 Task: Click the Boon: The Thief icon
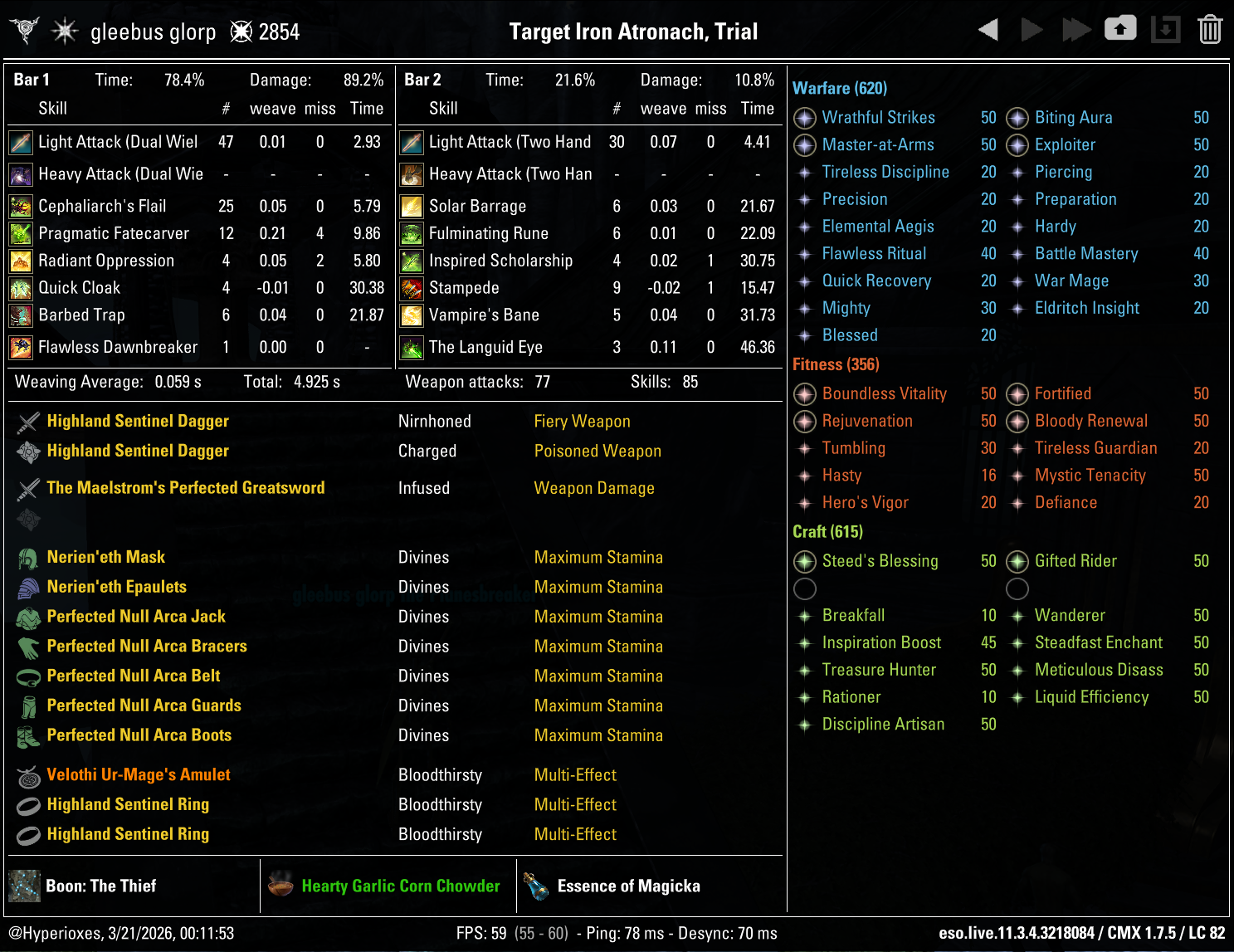click(x=24, y=886)
